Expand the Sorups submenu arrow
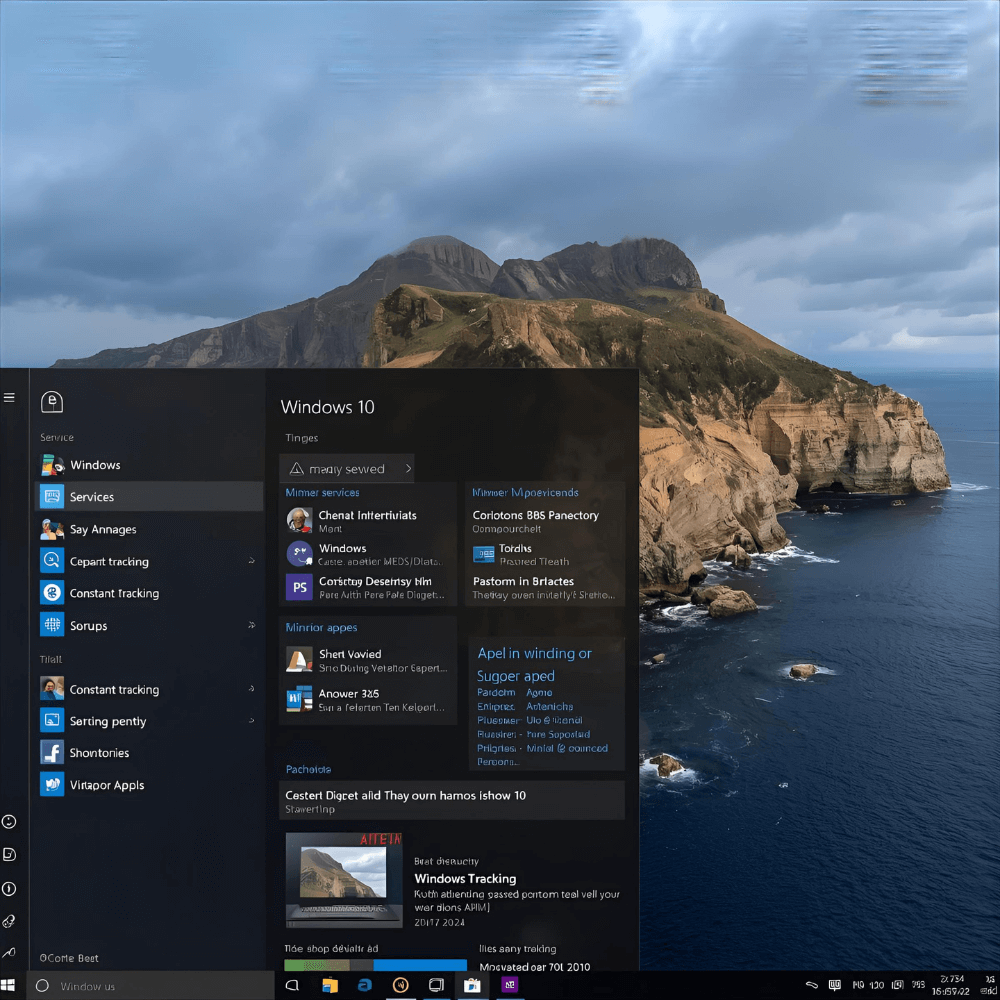This screenshot has width=1000, height=1000. pos(251,626)
